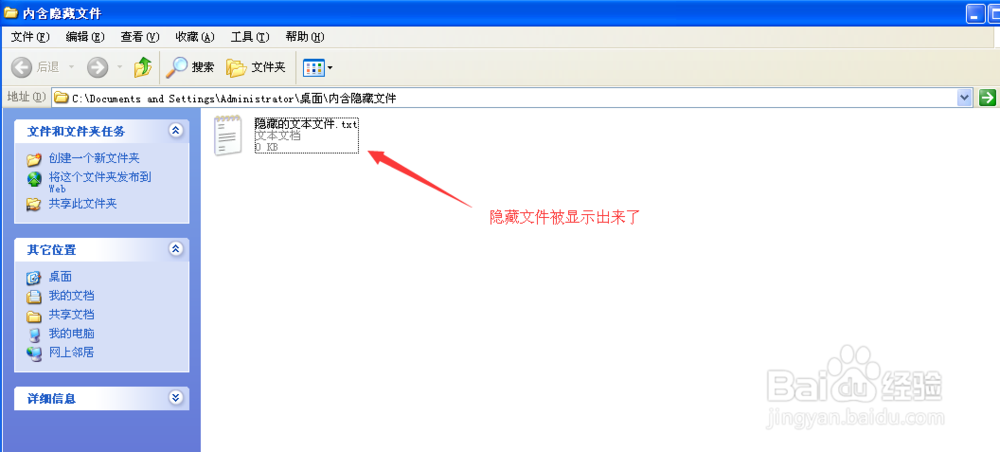Click the folder icon in address bar
The image size is (1000, 452).
(61, 98)
